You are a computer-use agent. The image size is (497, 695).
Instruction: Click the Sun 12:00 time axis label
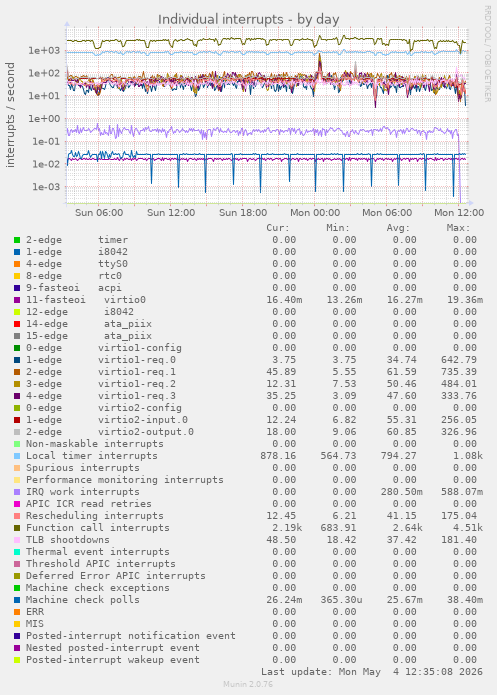171,213
